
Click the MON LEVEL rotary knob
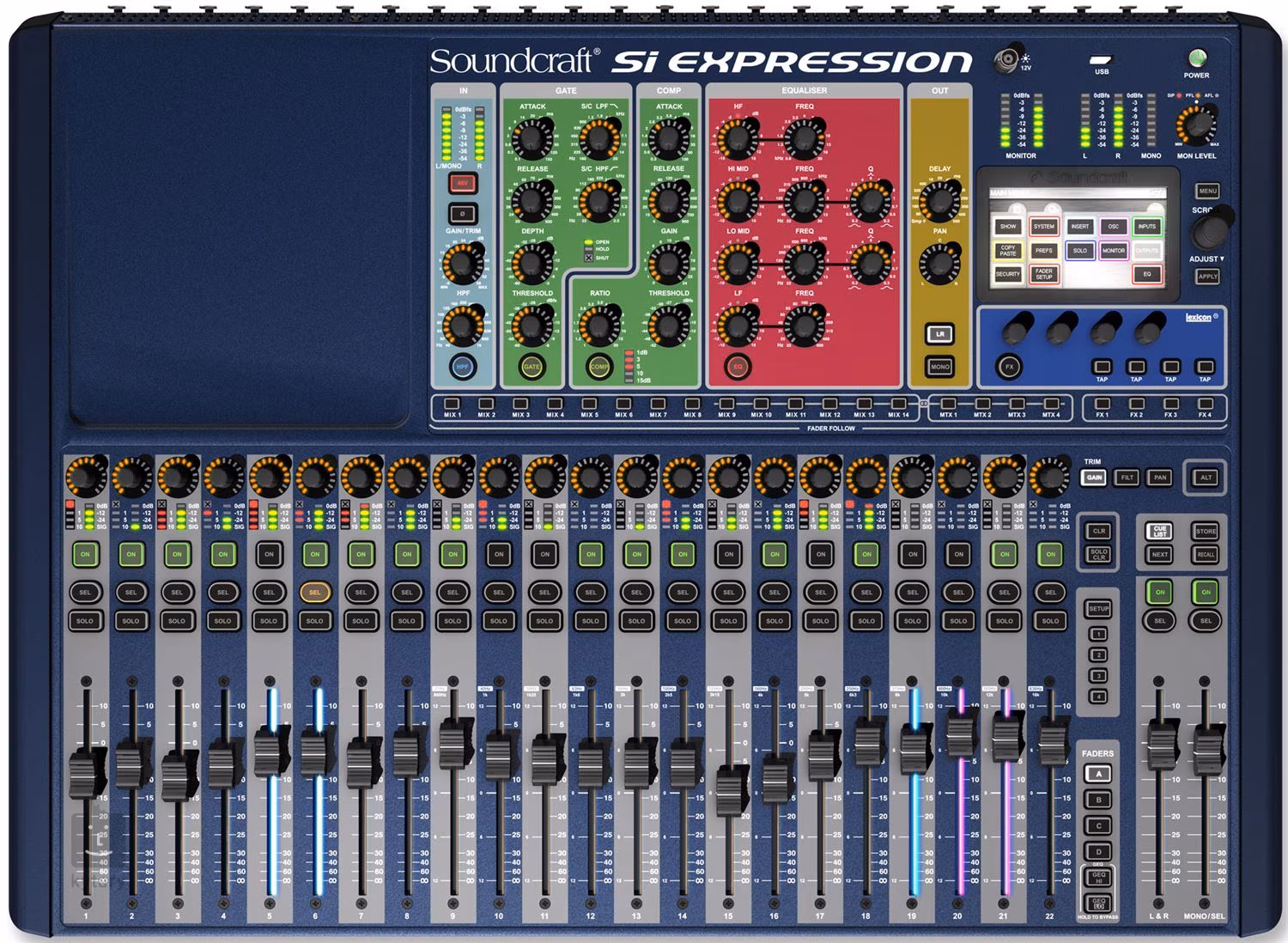tap(1195, 126)
